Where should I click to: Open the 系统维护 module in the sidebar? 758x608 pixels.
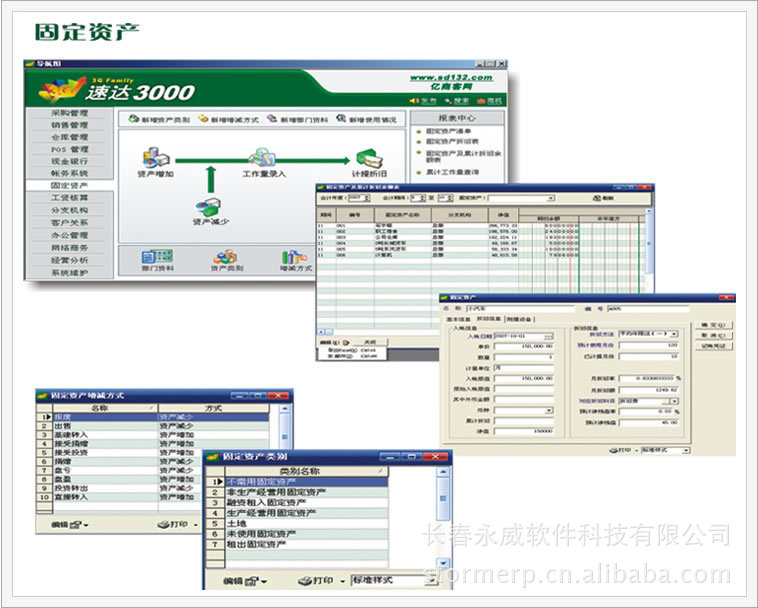click(70, 273)
